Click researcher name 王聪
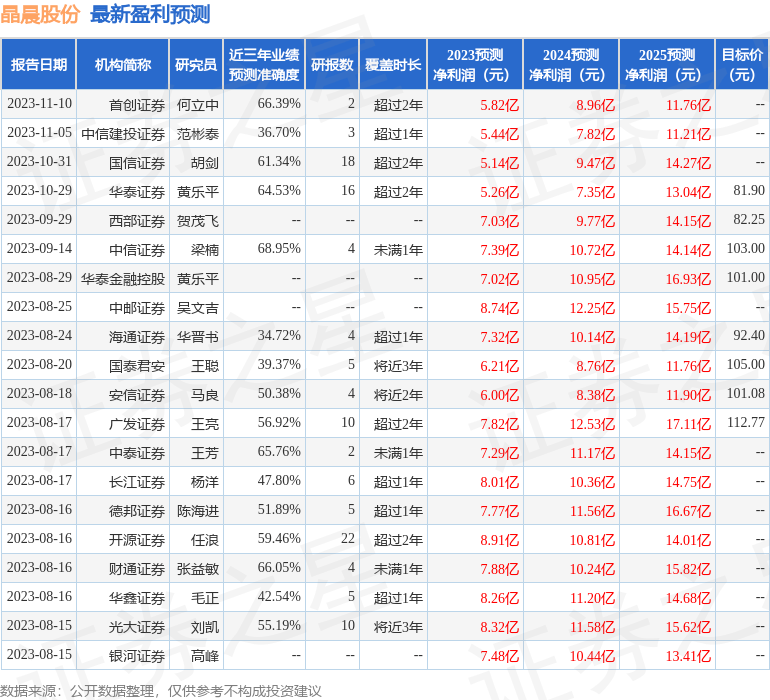Image resolution: width=770 pixels, height=700 pixels. [x=205, y=365]
